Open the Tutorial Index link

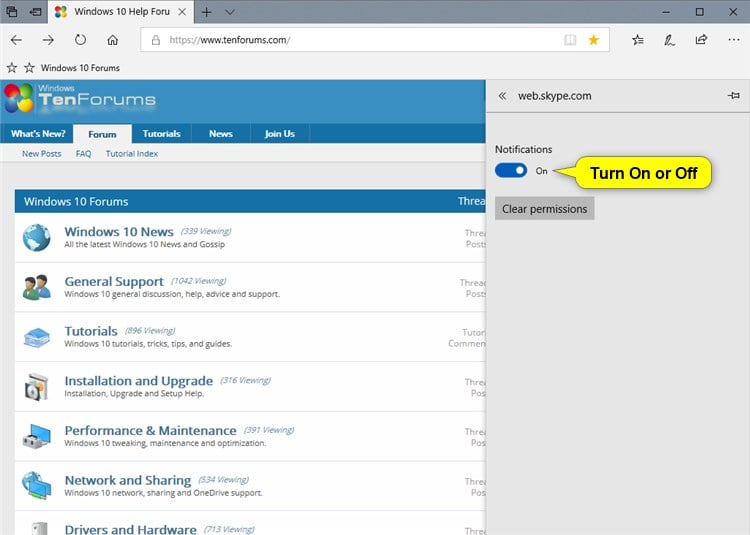coord(132,154)
